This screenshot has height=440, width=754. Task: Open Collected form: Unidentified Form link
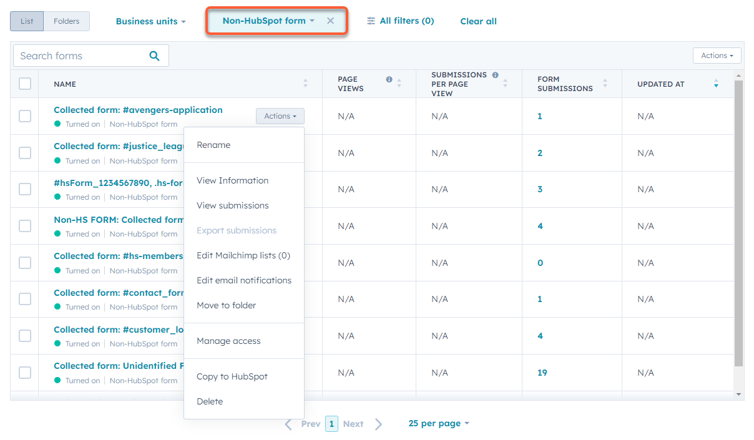tap(118, 366)
